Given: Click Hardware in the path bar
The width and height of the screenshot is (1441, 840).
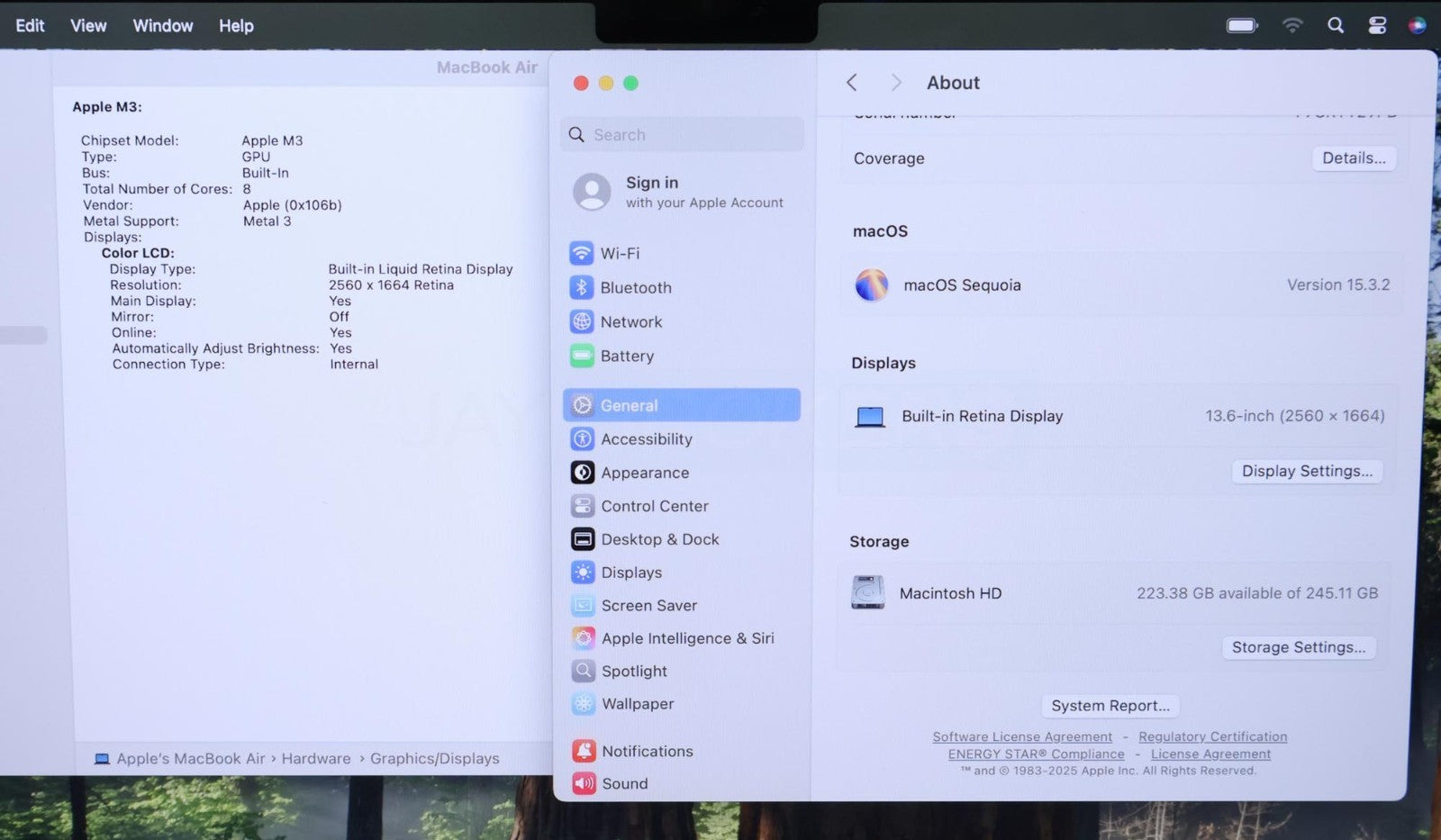Looking at the screenshot, I should [316, 759].
